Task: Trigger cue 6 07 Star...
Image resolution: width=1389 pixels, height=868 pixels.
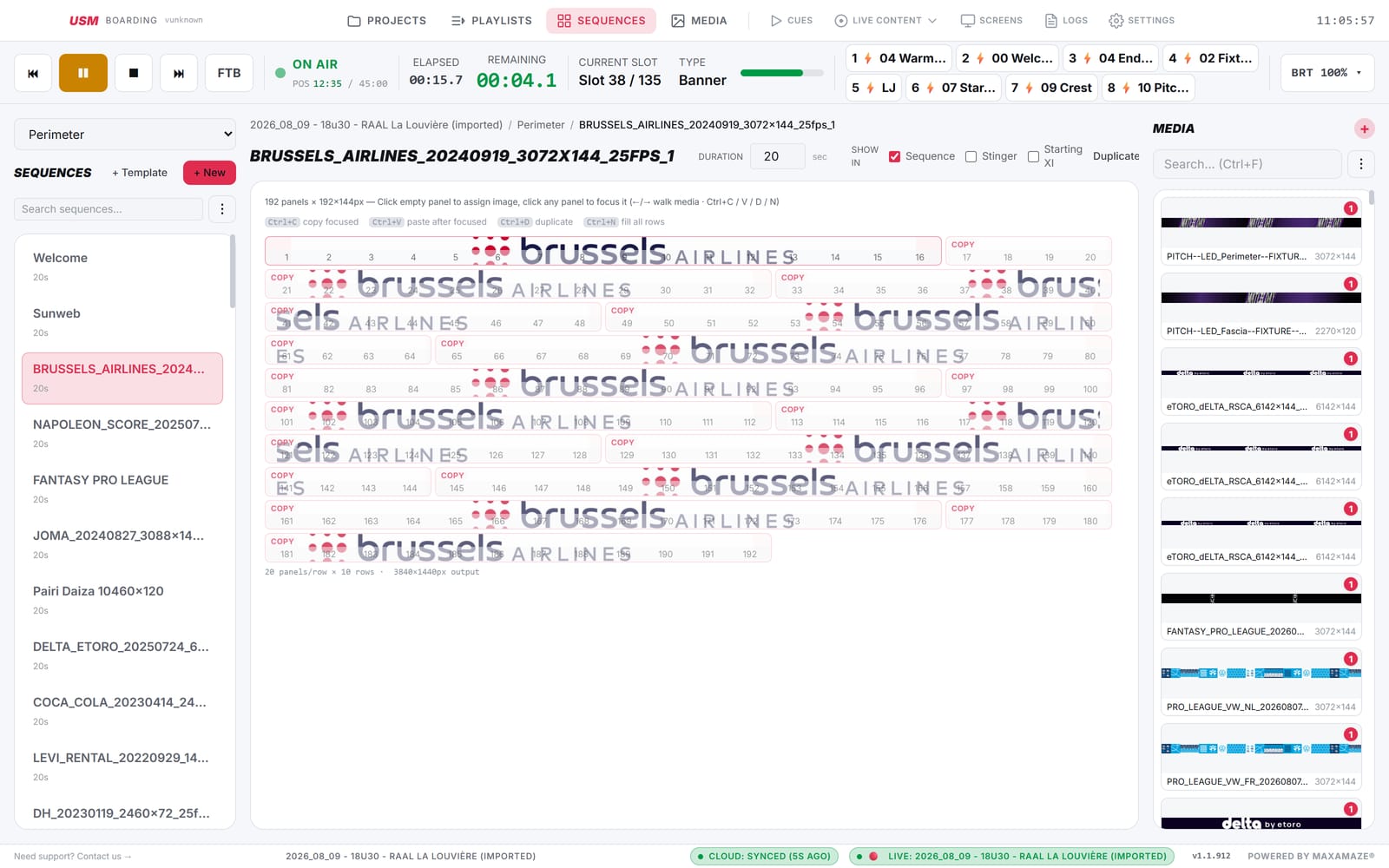Action: [953, 88]
